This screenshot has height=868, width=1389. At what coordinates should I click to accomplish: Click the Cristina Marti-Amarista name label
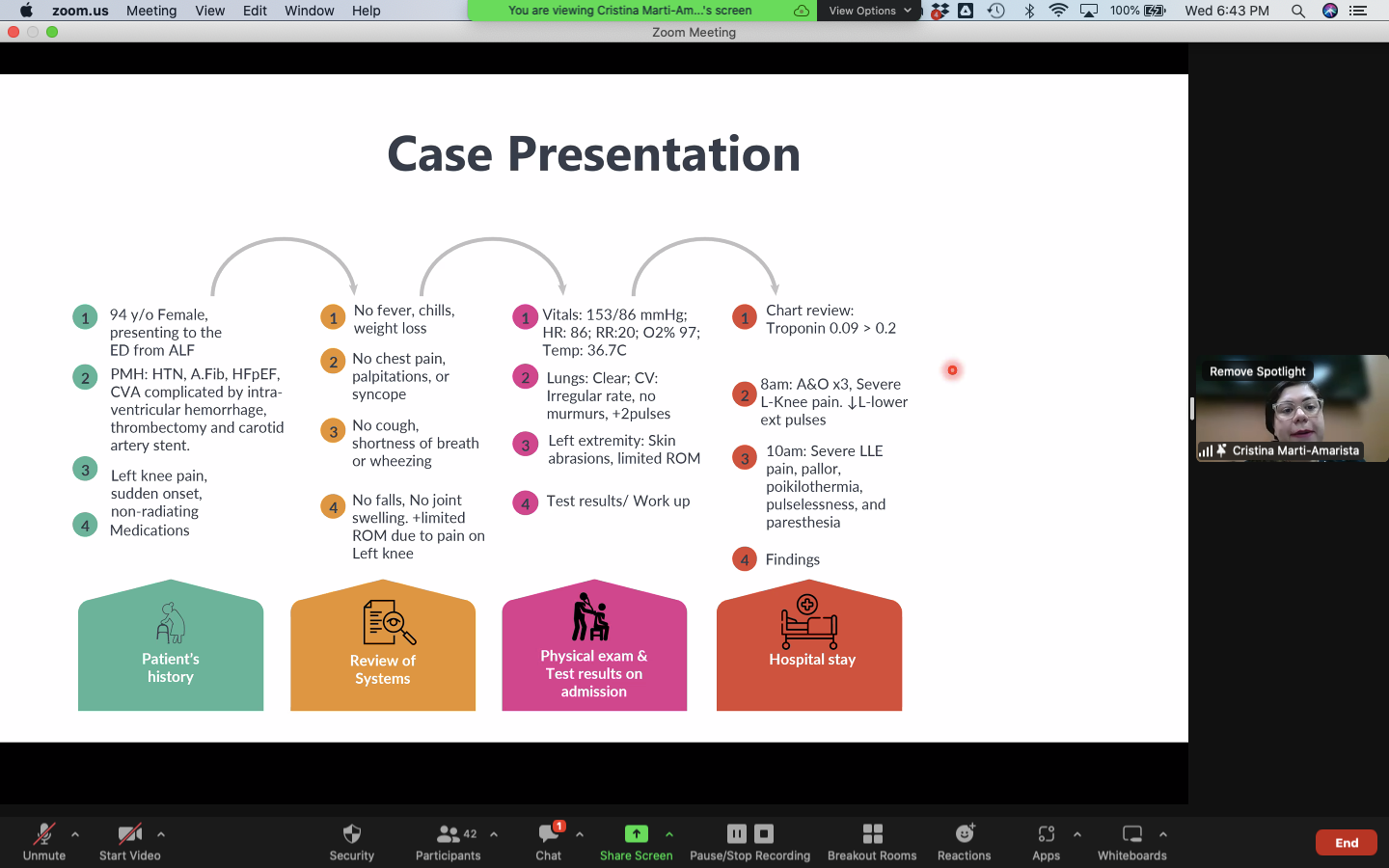[x=1295, y=450]
